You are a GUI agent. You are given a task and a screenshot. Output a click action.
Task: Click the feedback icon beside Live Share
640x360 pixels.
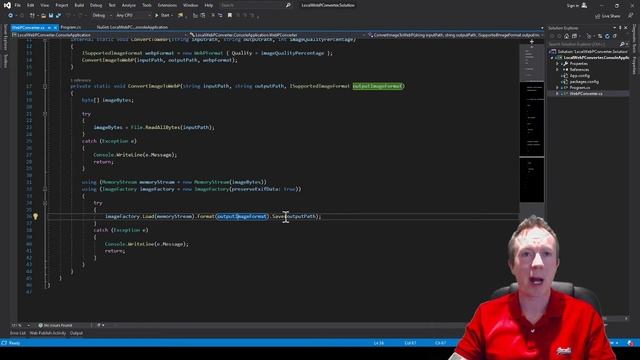[x=631, y=16]
